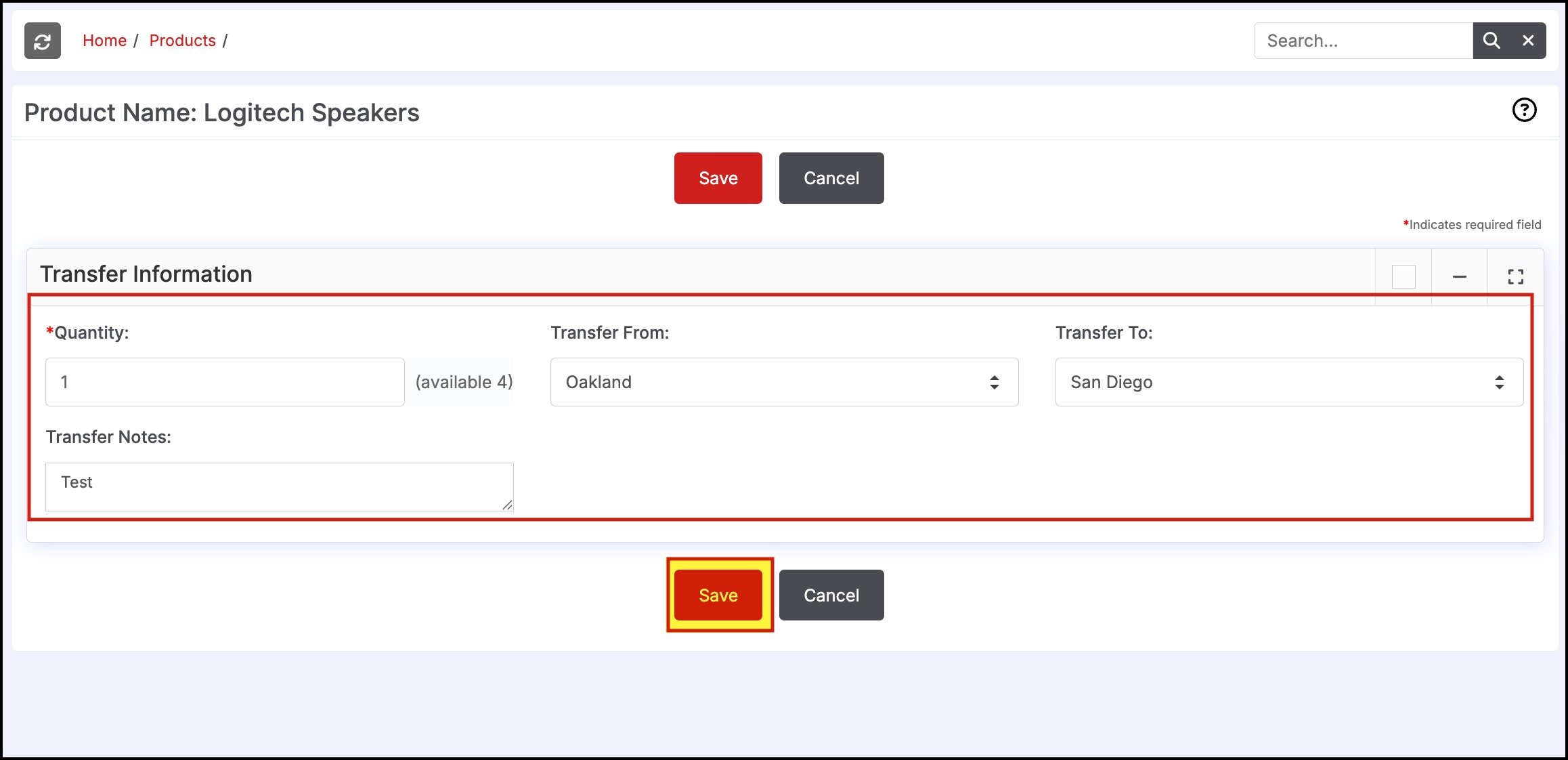Click the 'Transfer From:' label
Screen dimensions: 1568x760
pos(610,333)
